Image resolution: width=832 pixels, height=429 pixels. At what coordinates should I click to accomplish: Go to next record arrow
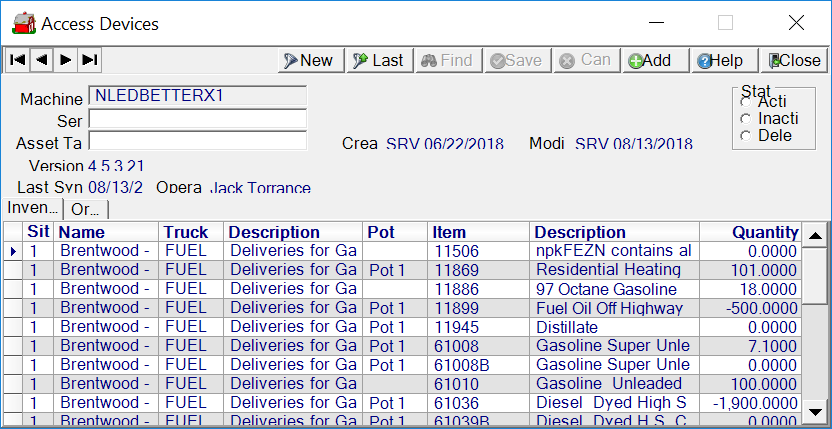click(x=65, y=60)
